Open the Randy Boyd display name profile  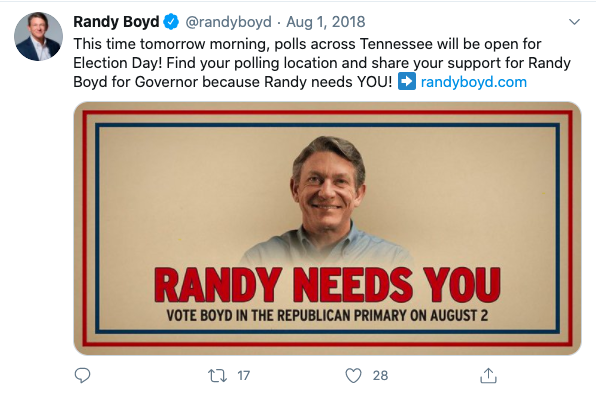tap(116, 22)
